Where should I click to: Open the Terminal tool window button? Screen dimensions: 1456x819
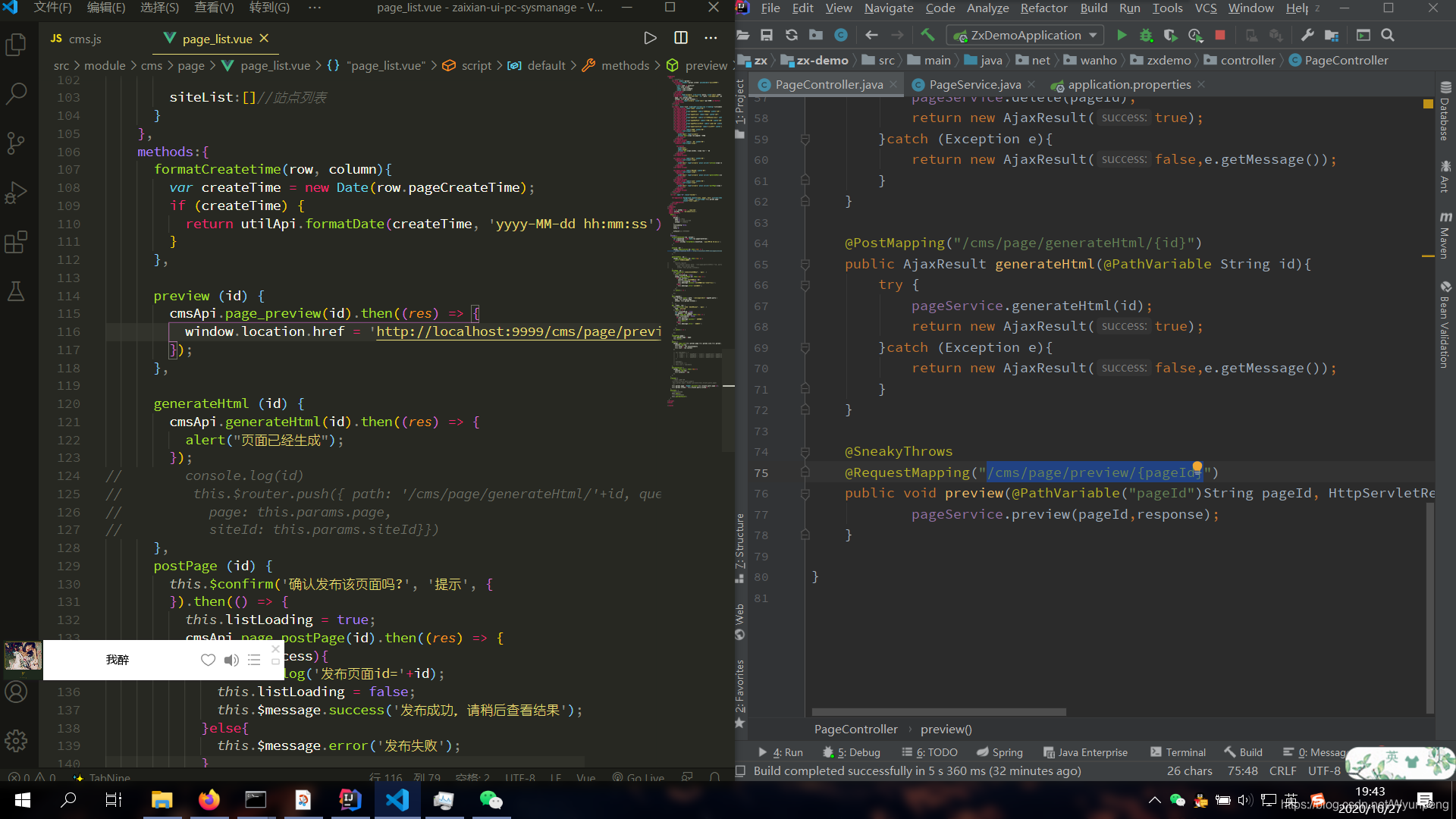coord(1178,752)
